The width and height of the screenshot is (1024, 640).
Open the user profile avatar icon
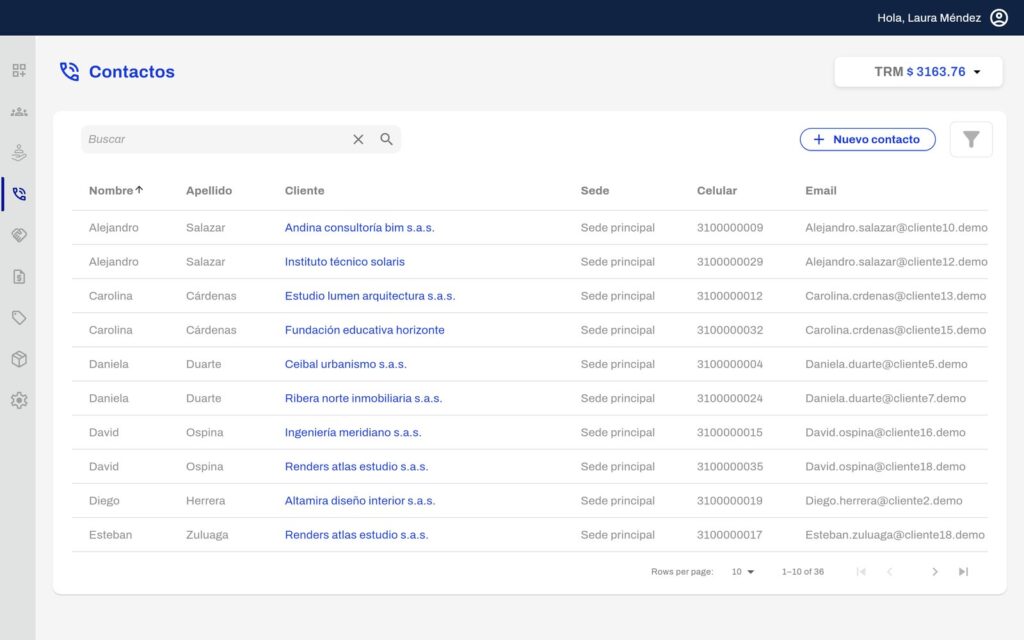click(999, 18)
